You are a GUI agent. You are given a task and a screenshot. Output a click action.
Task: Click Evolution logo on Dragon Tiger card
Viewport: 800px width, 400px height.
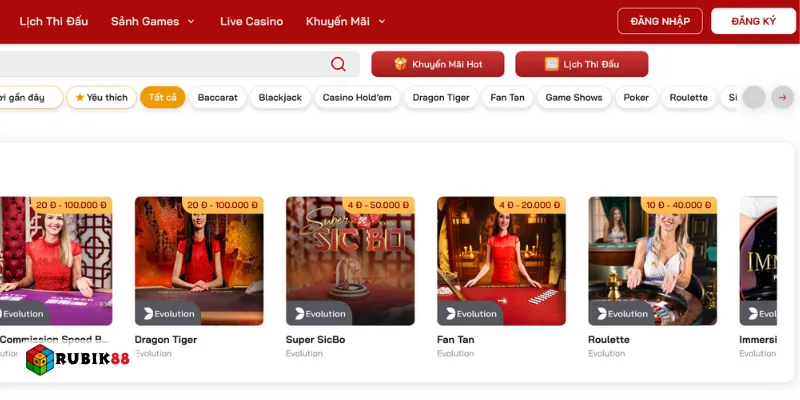tap(150, 313)
